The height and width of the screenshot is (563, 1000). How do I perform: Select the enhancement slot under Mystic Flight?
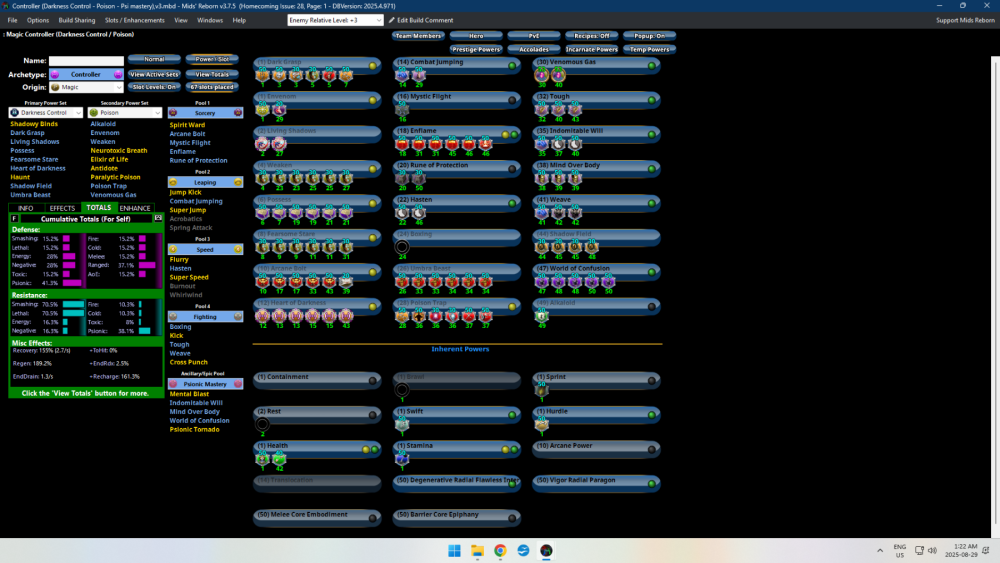(x=402, y=109)
